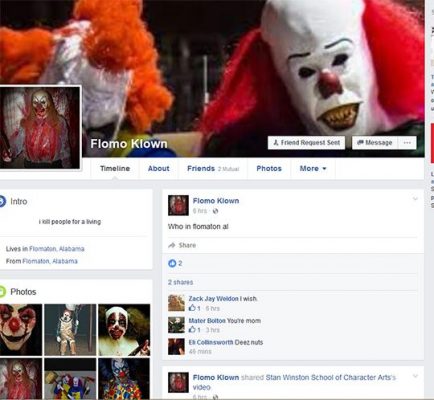Screen dimensions: 434x400
Task: Click Flomo Klown avatar on first post
Action: click(178, 205)
